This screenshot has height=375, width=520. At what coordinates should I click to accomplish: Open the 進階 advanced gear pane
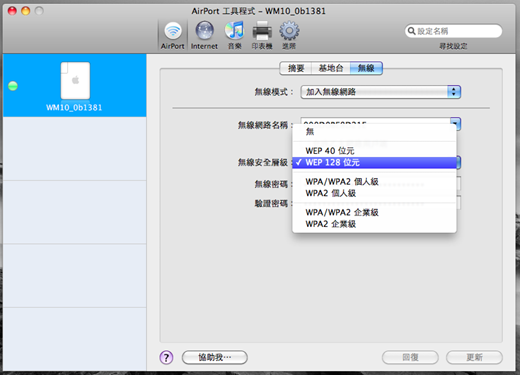coord(289,35)
